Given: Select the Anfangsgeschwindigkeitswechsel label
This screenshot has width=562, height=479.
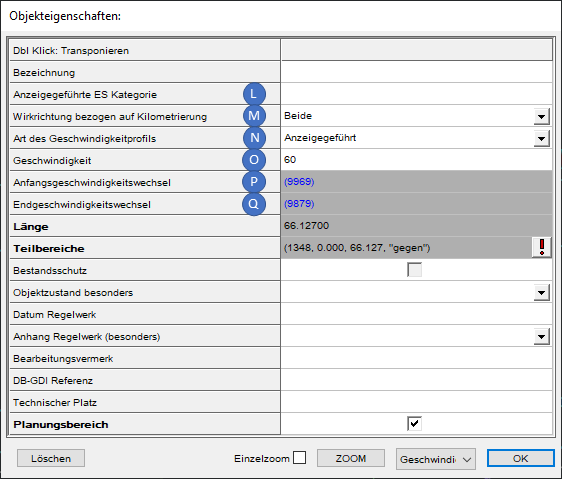Looking at the screenshot, I should point(92,183).
